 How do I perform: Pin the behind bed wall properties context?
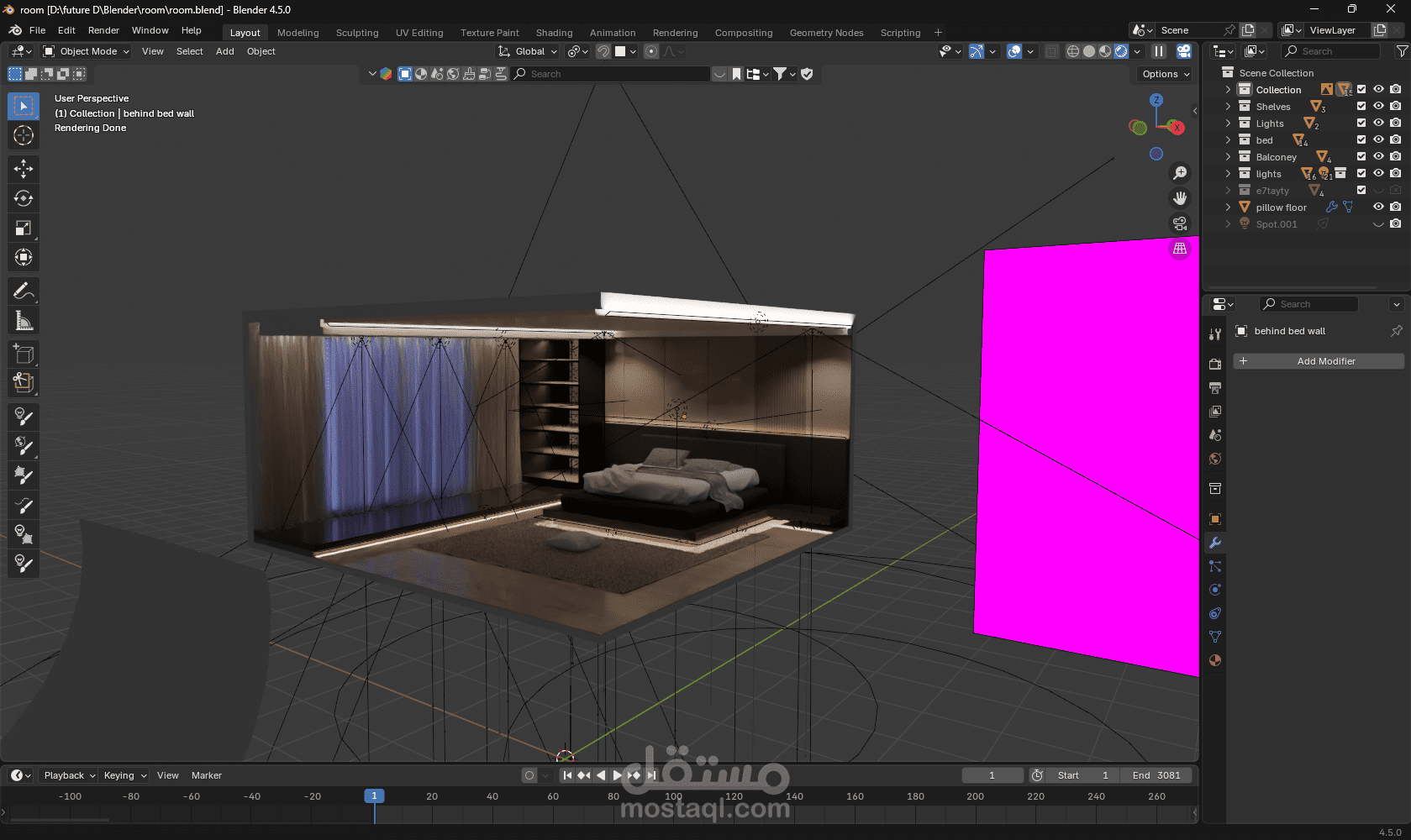click(1397, 331)
